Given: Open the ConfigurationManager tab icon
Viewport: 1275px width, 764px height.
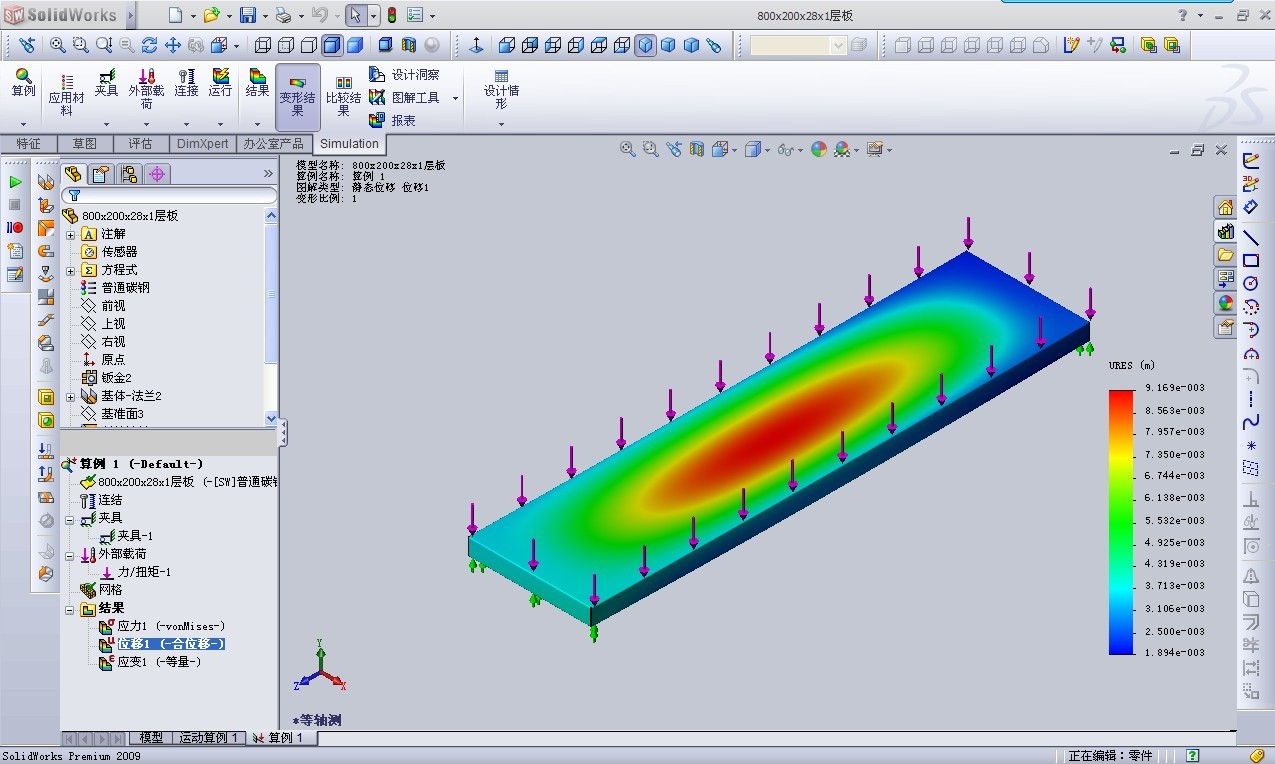Looking at the screenshot, I should tap(129, 174).
